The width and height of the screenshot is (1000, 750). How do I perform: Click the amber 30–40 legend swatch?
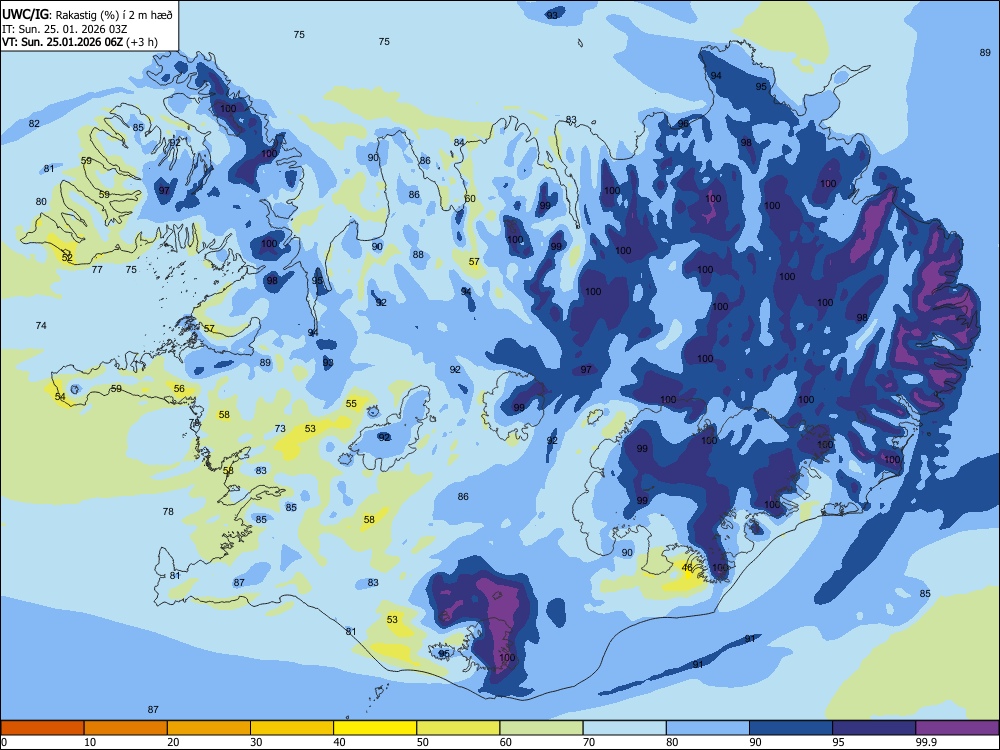pyautogui.click(x=292, y=728)
